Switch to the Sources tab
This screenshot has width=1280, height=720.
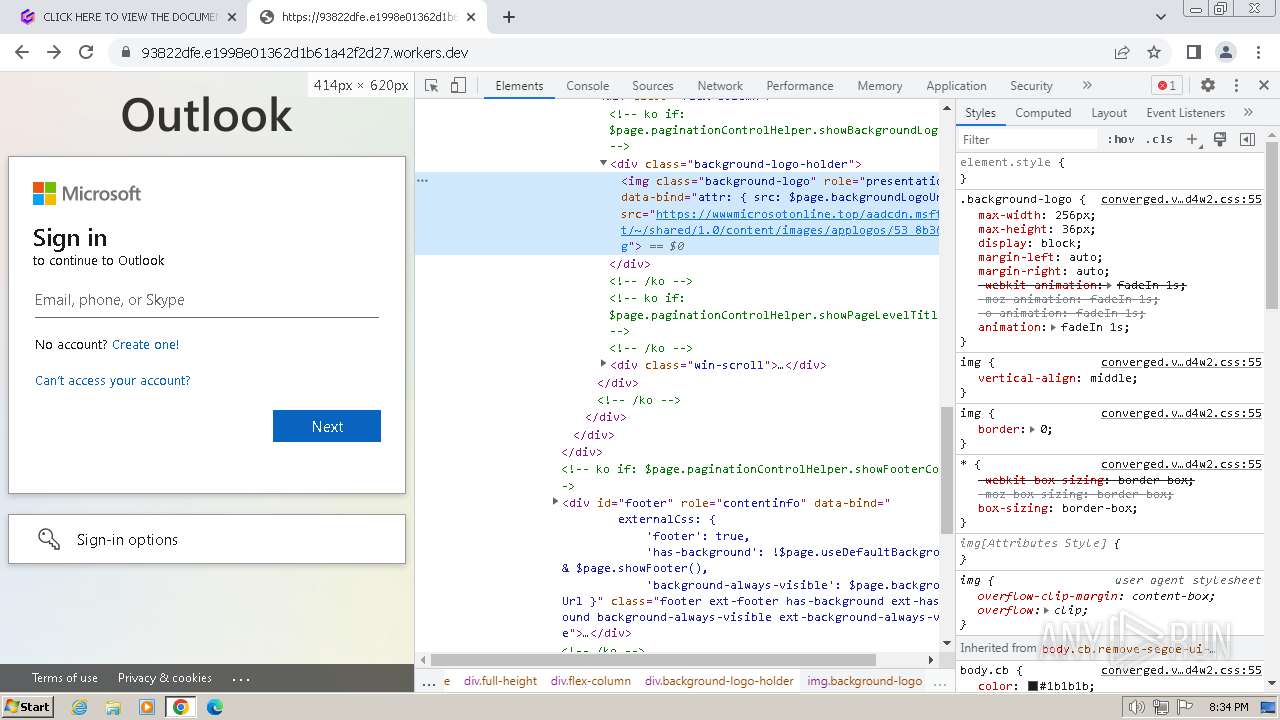click(x=652, y=86)
